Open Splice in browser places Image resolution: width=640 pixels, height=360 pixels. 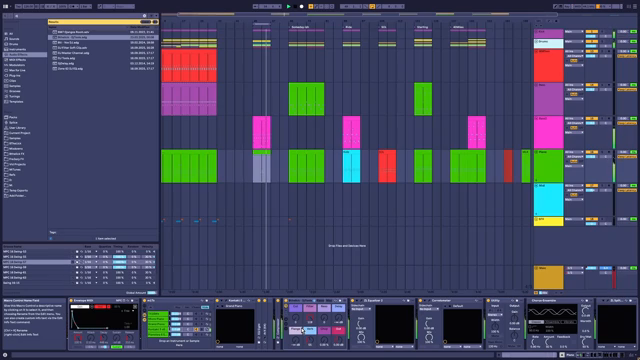pyautogui.click(x=13, y=122)
